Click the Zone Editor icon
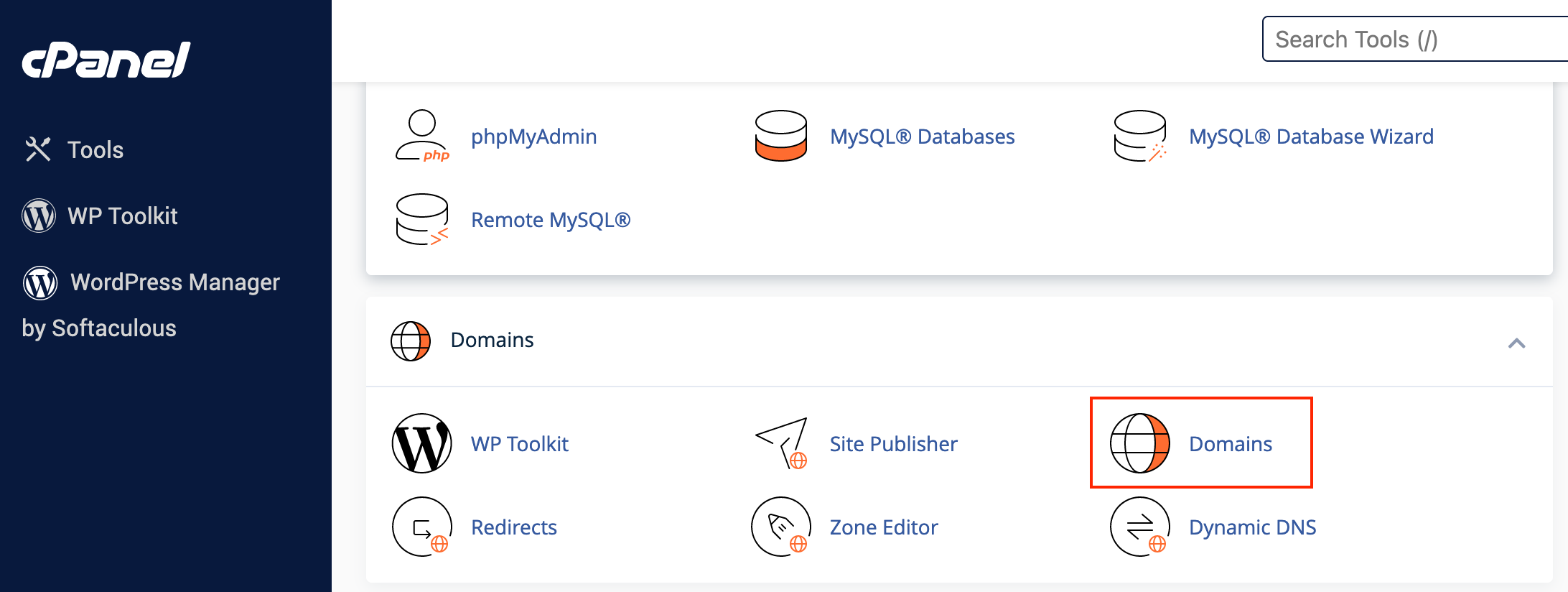 (x=781, y=527)
